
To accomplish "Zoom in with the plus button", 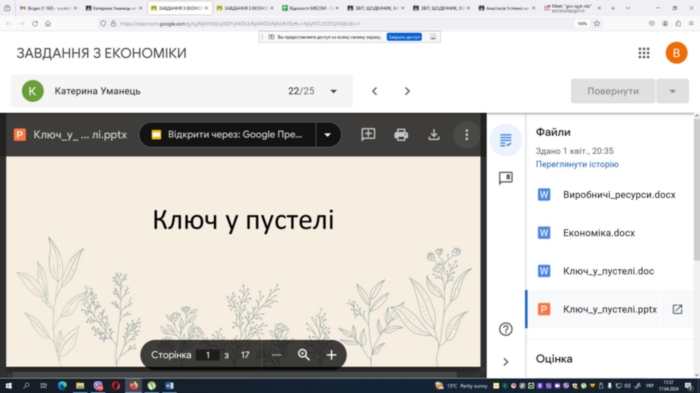I will coord(331,355).
